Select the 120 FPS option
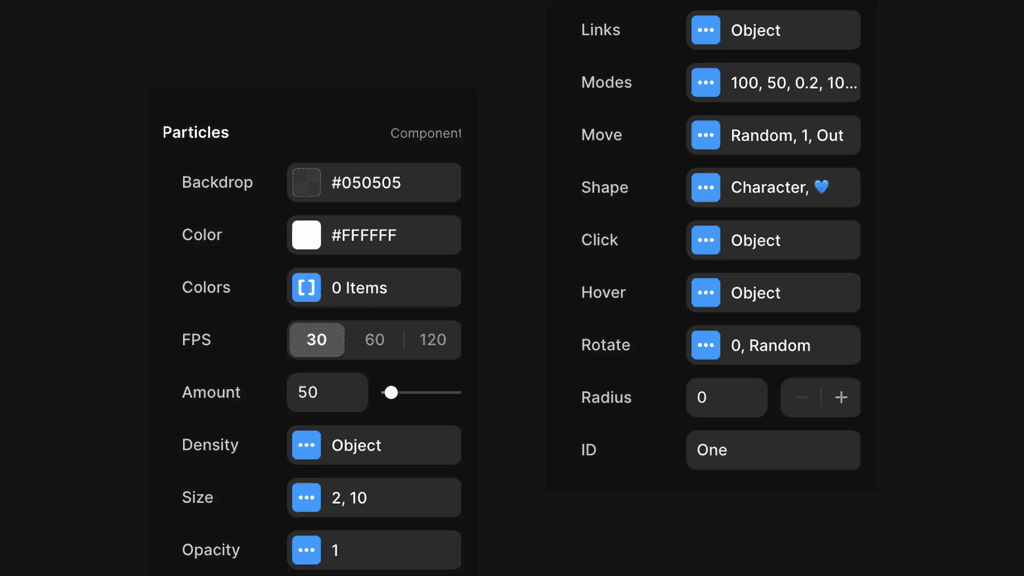Viewport: 1024px width, 576px height. [x=432, y=340]
